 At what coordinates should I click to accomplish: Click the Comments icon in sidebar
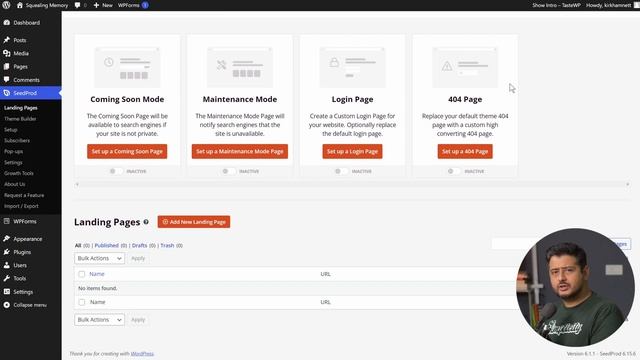[x=7, y=80]
